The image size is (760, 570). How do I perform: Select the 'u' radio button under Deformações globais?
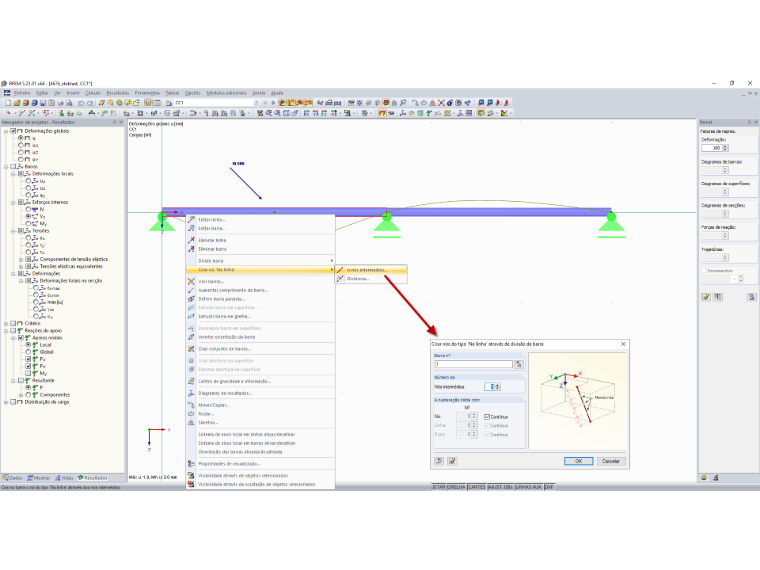[21, 138]
